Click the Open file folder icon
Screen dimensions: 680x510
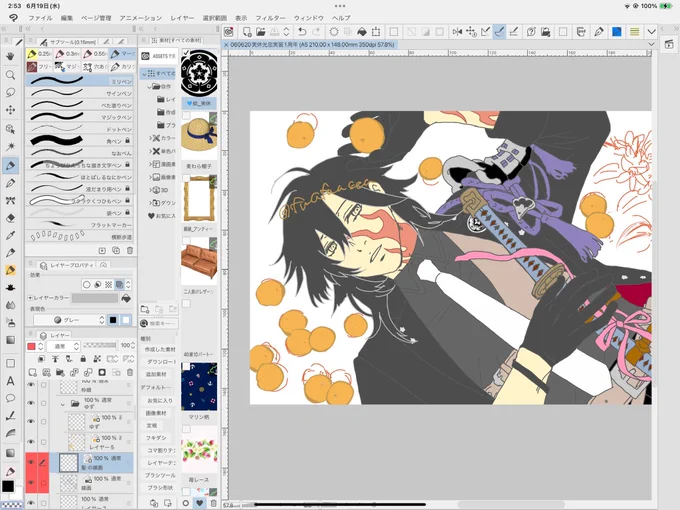[x=261, y=32]
